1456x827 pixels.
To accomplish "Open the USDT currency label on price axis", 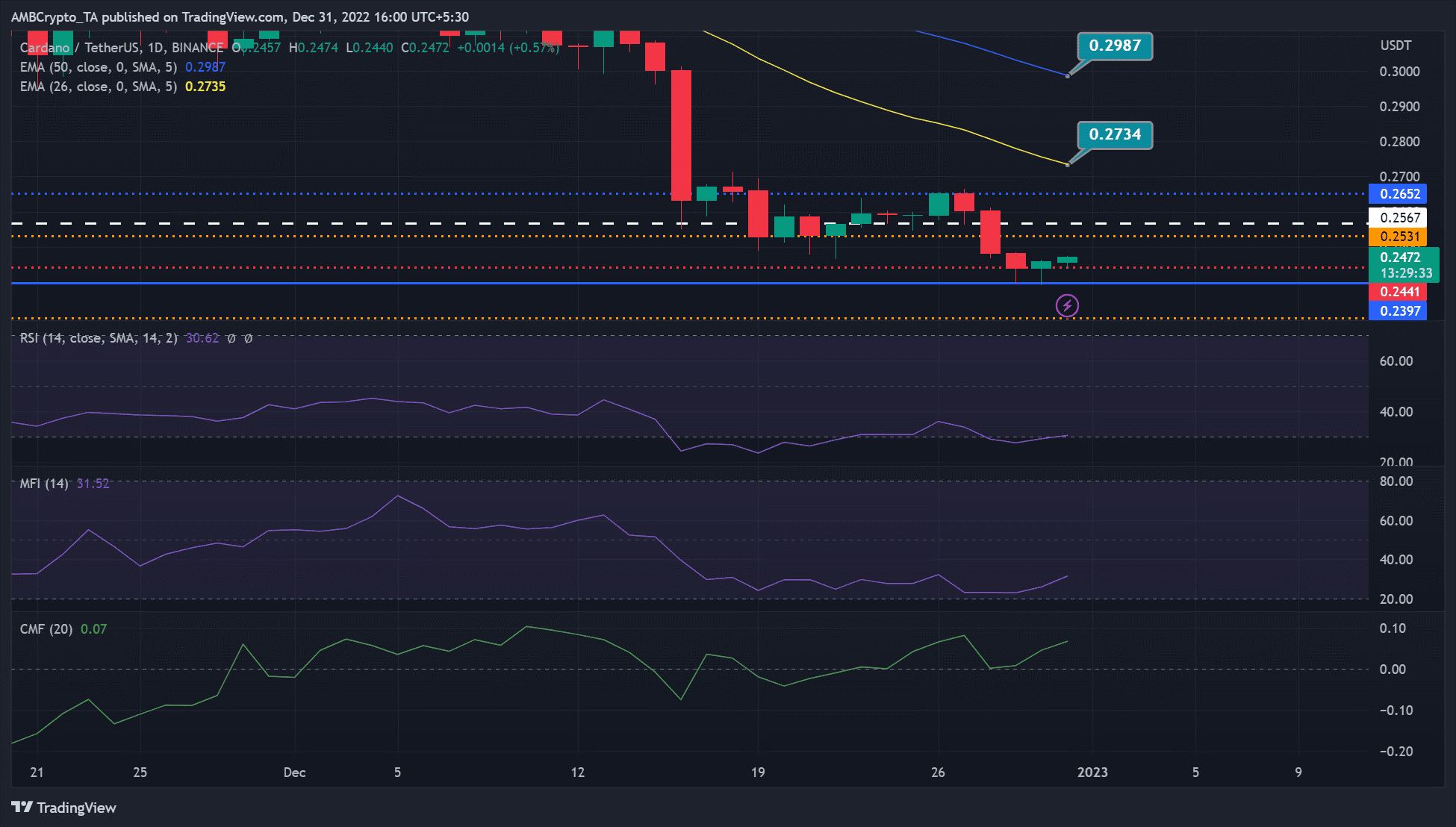I will click(1395, 46).
